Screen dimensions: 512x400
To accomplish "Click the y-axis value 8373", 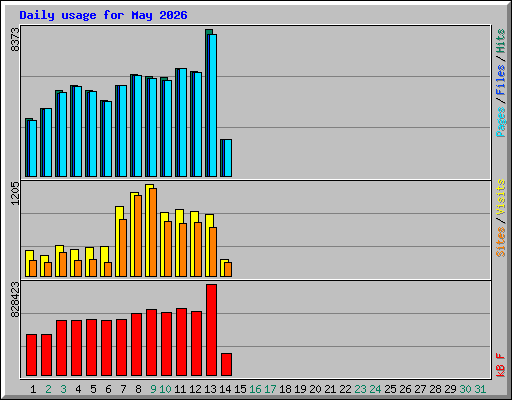I will coord(15,40).
